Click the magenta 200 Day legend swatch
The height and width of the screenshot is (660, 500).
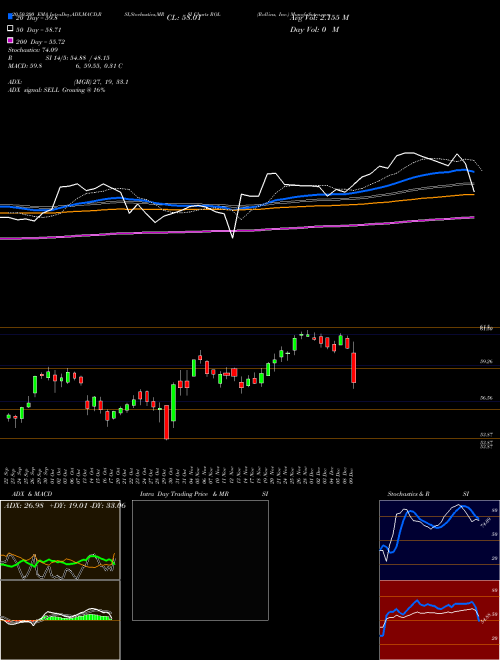[x=11, y=40]
